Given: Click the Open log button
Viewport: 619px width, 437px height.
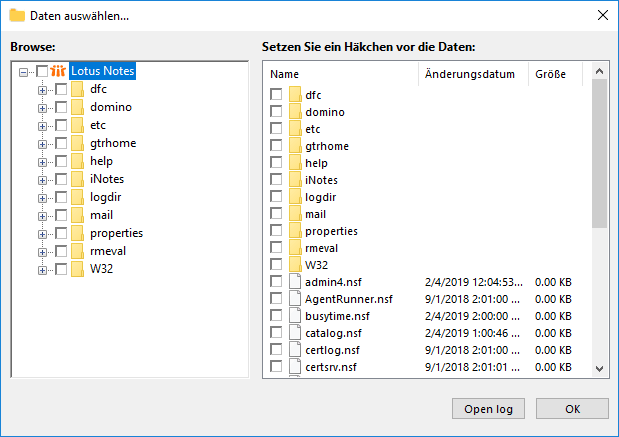Looking at the screenshot, I should point(488,409).
